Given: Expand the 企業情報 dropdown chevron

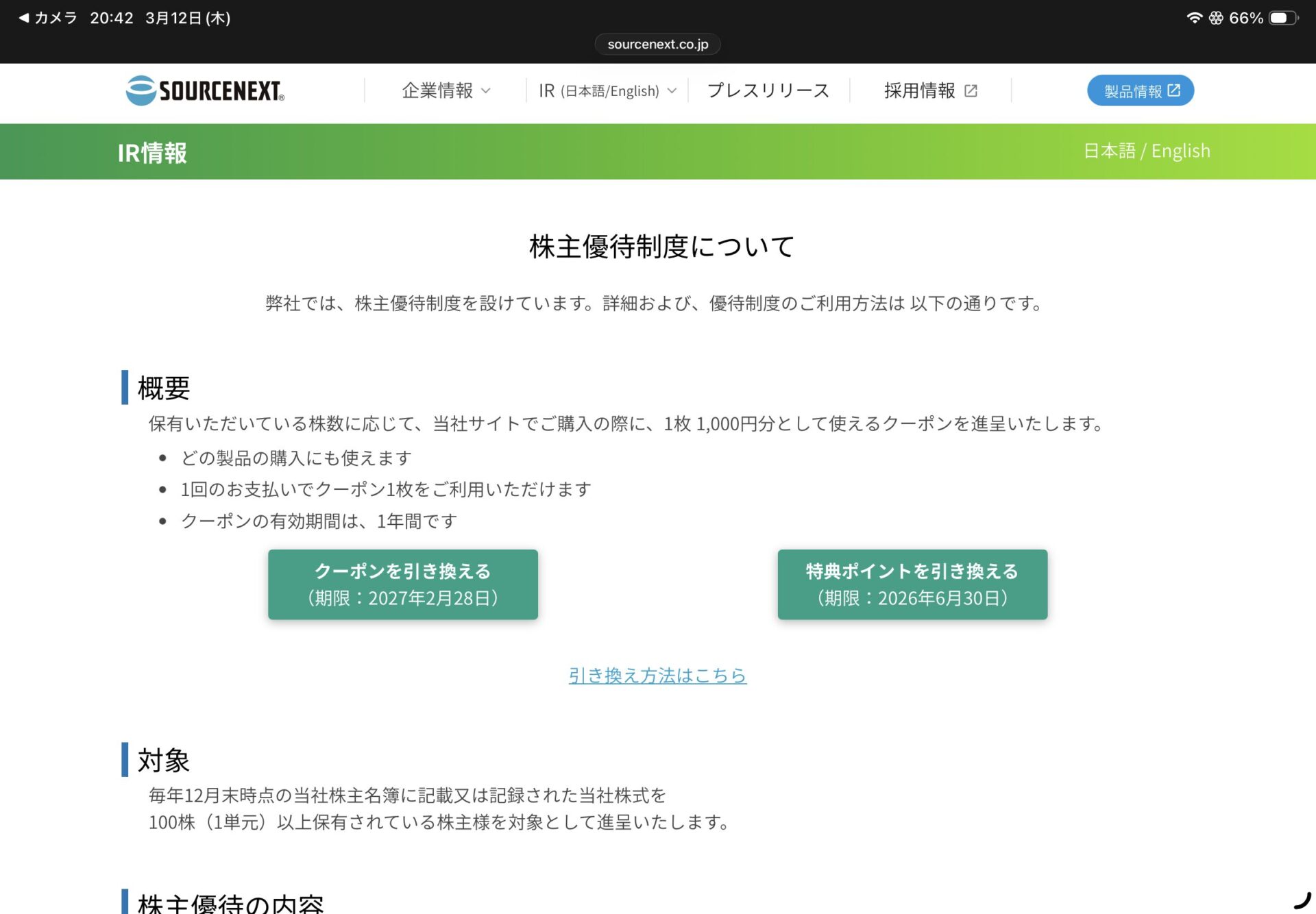Looking at the screenshot, I should coord(486,90).
